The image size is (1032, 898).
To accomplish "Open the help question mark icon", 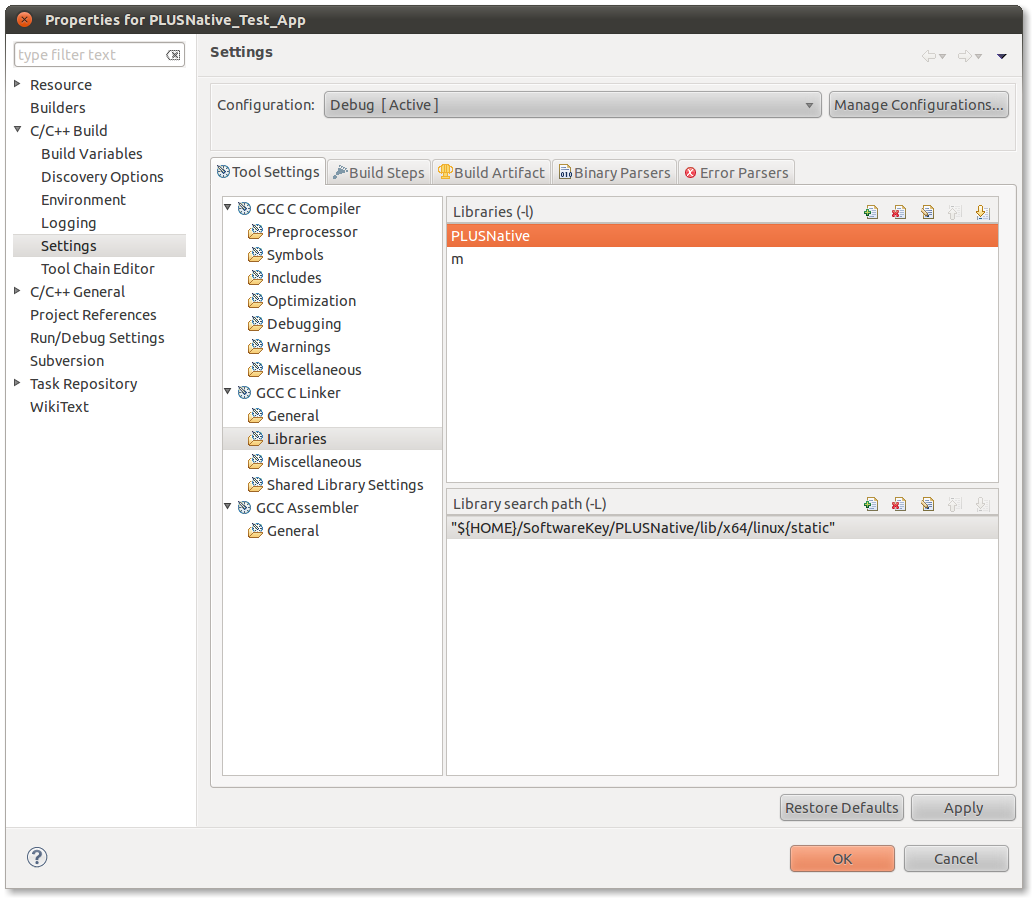I will click(37, 857).
